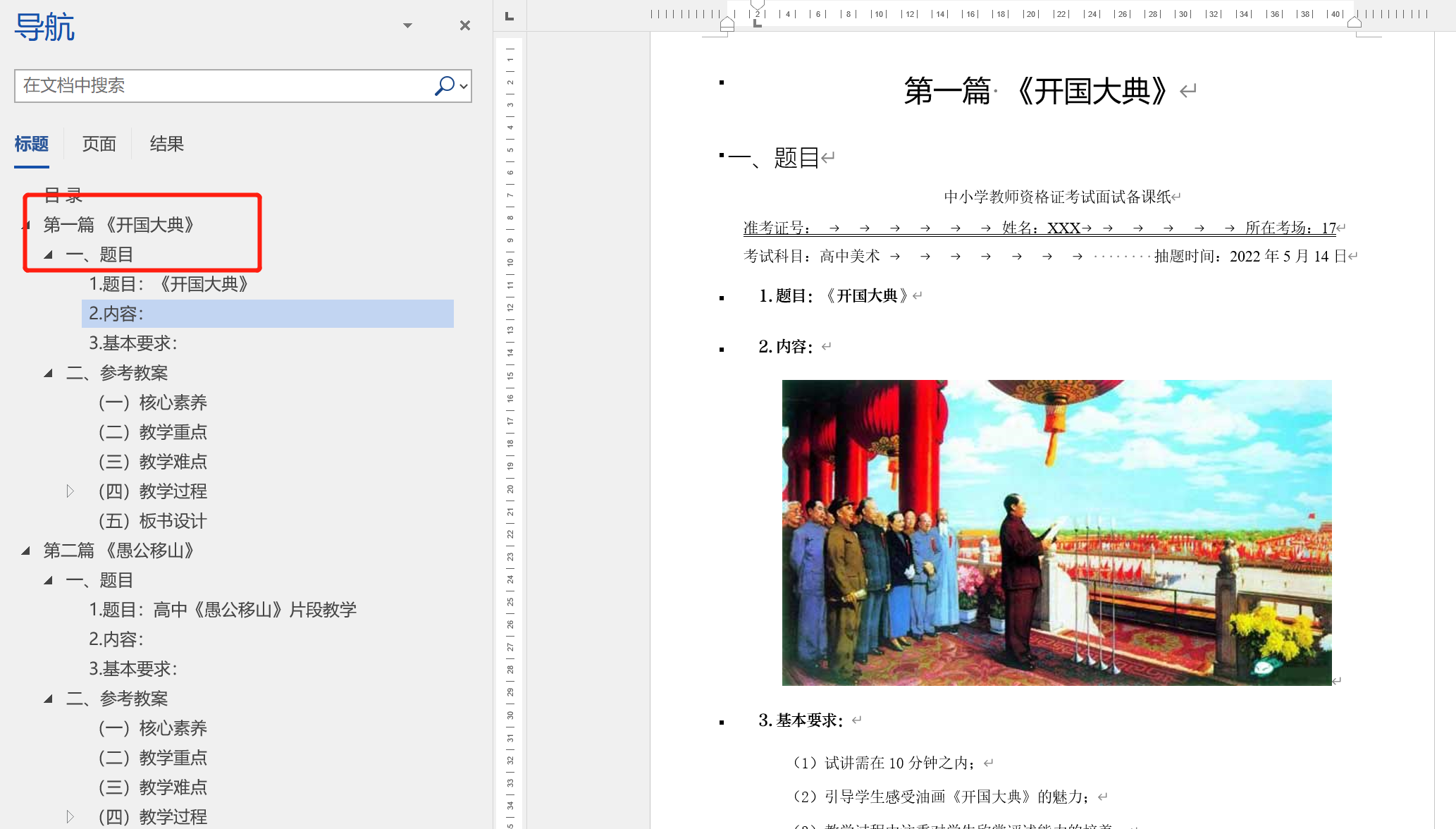Expand the first (四)教学过程 heading
This screenshot has height=829, width=1456.
tap(70, 491)
